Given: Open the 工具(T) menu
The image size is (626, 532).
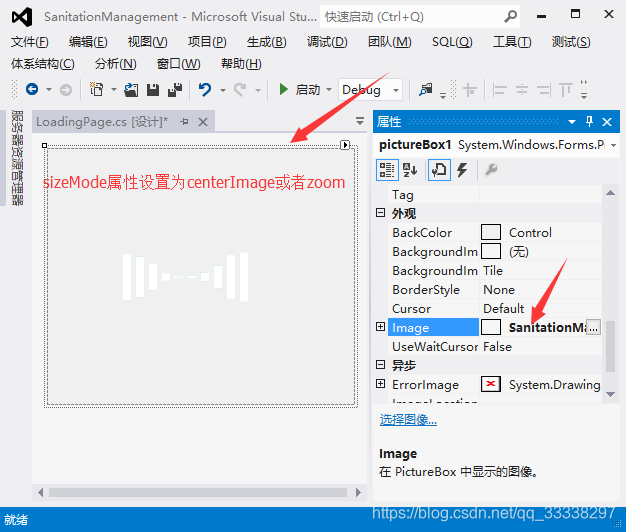Looking at the screenshot, I should pos(512,42).
